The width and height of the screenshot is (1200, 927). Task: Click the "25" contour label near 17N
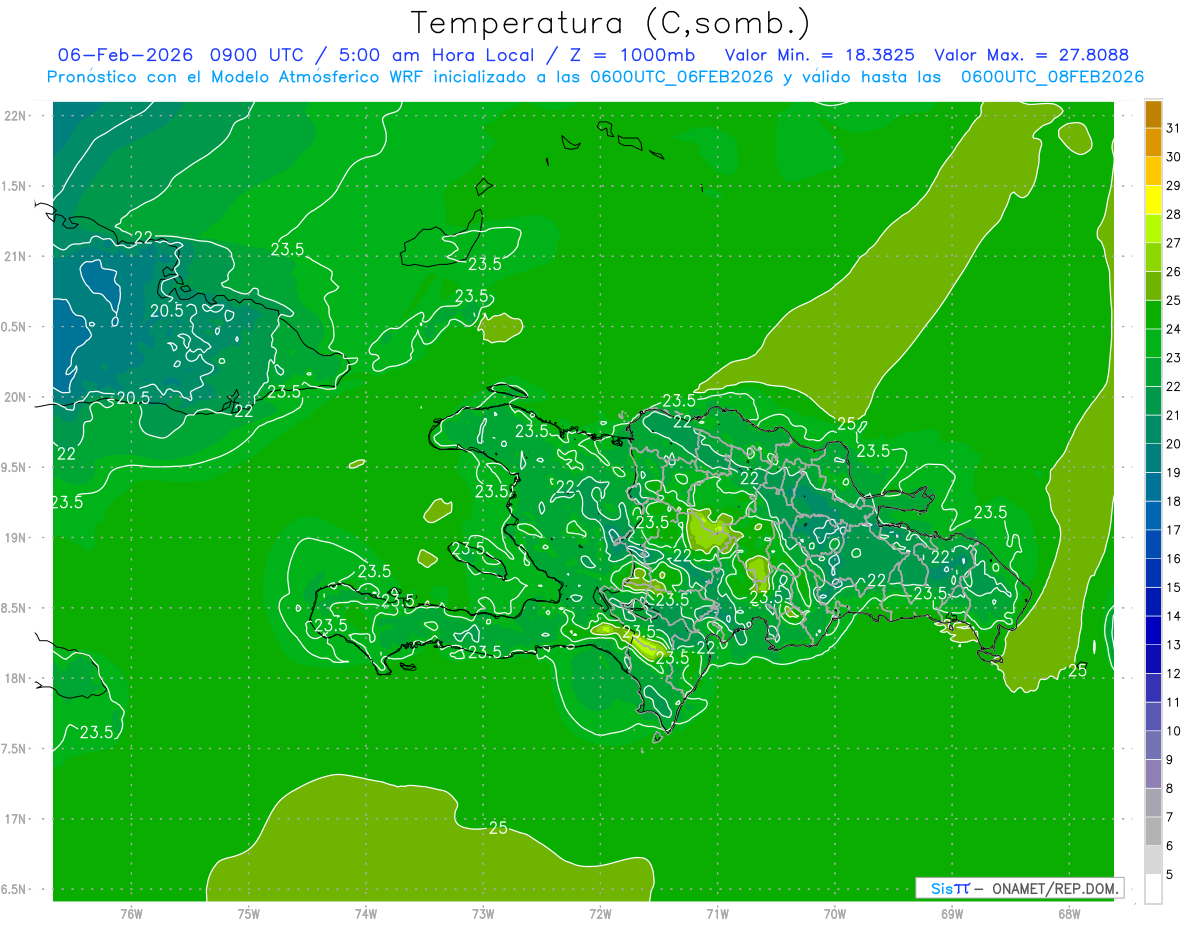(498, 828)
